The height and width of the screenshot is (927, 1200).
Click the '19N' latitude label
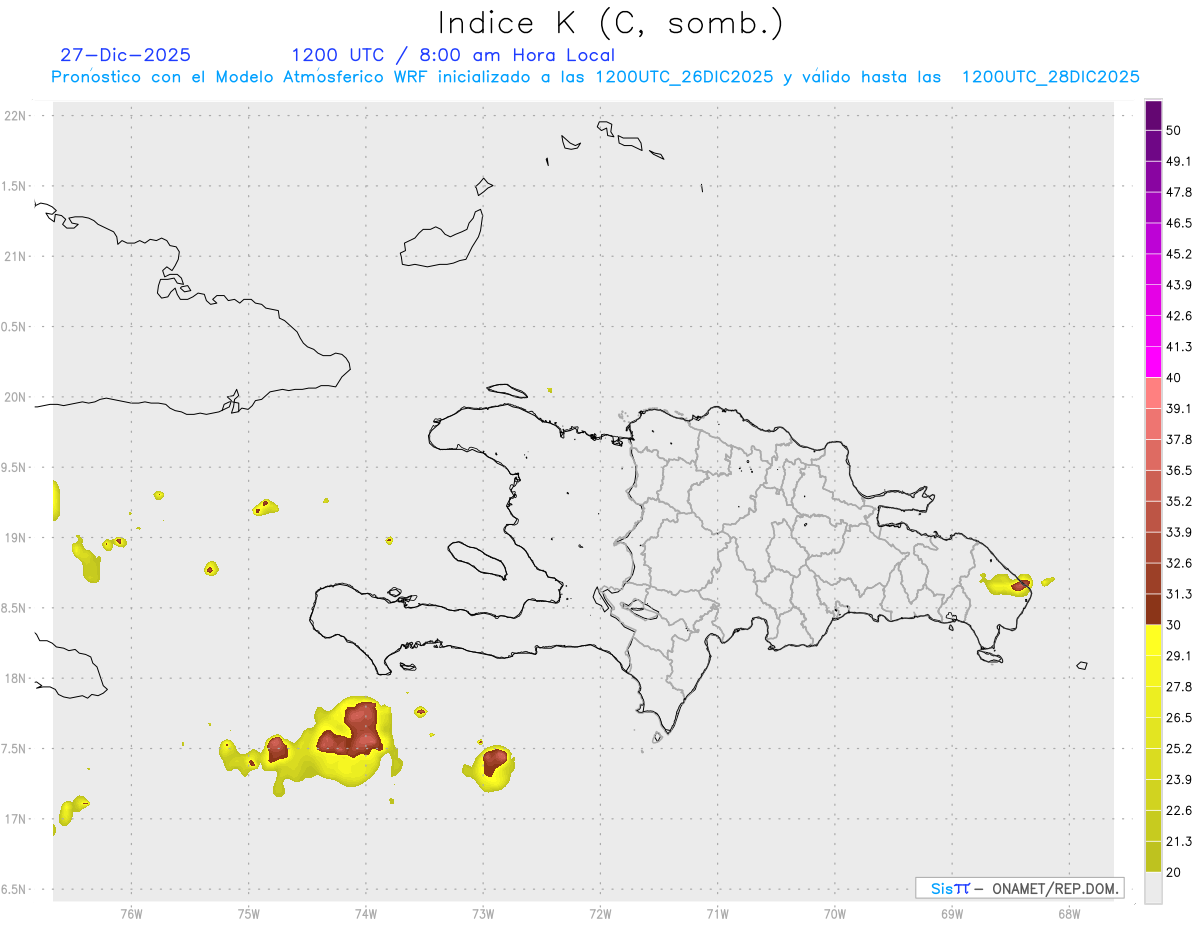coord(17,538)
